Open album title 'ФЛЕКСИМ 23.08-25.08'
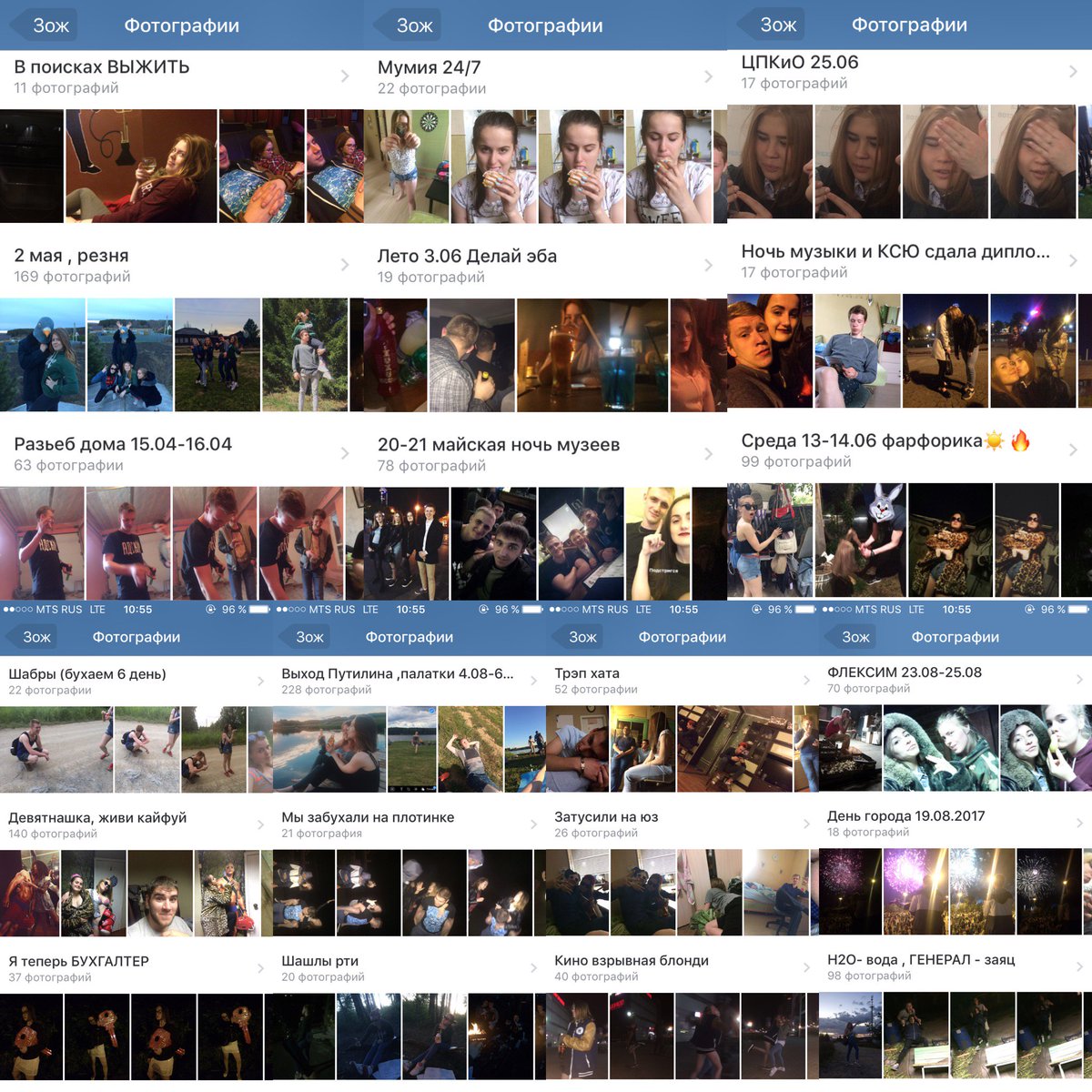 click(905, 672)
